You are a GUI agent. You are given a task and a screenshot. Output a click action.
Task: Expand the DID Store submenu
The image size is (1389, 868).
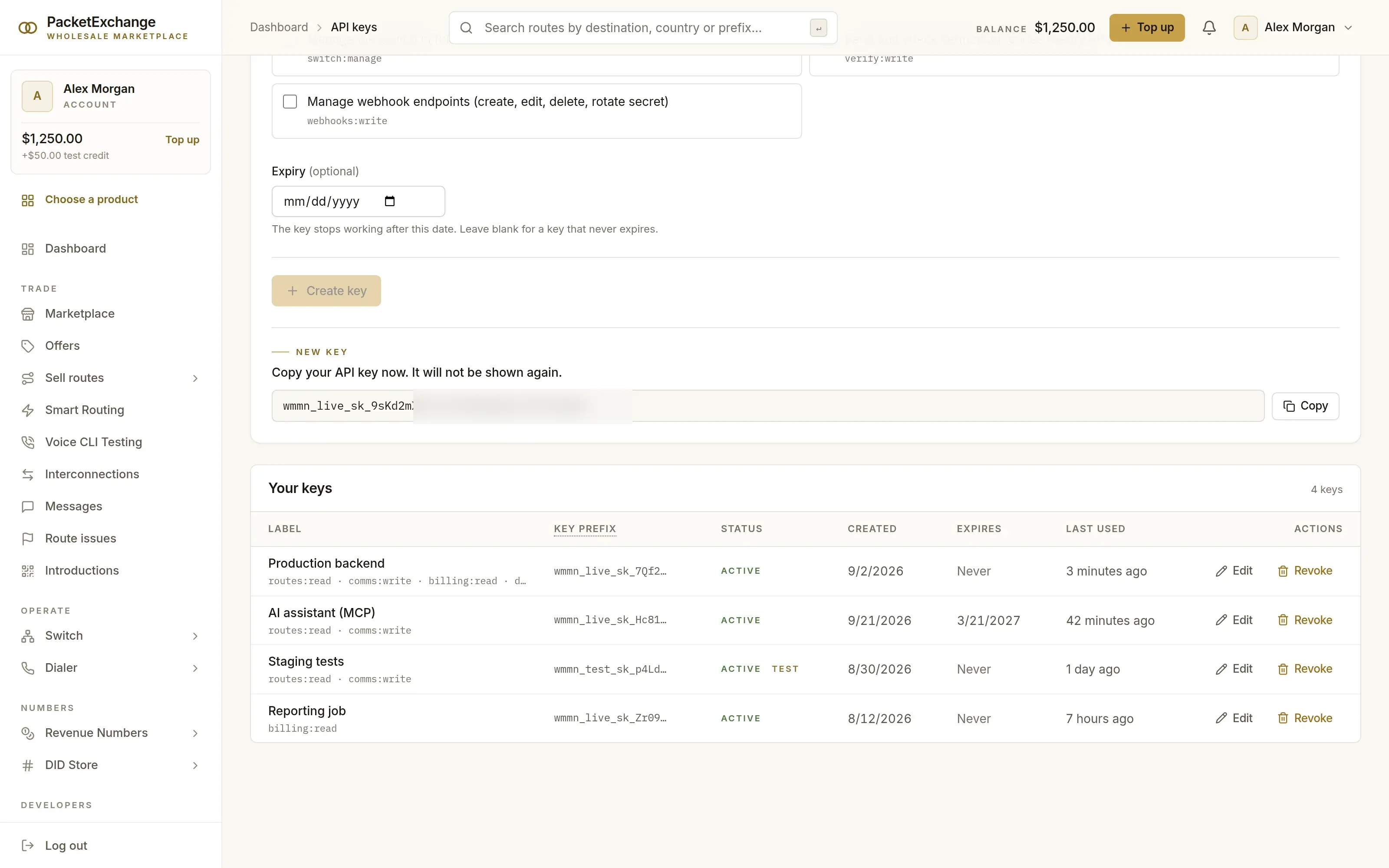(x=195, y=765)
